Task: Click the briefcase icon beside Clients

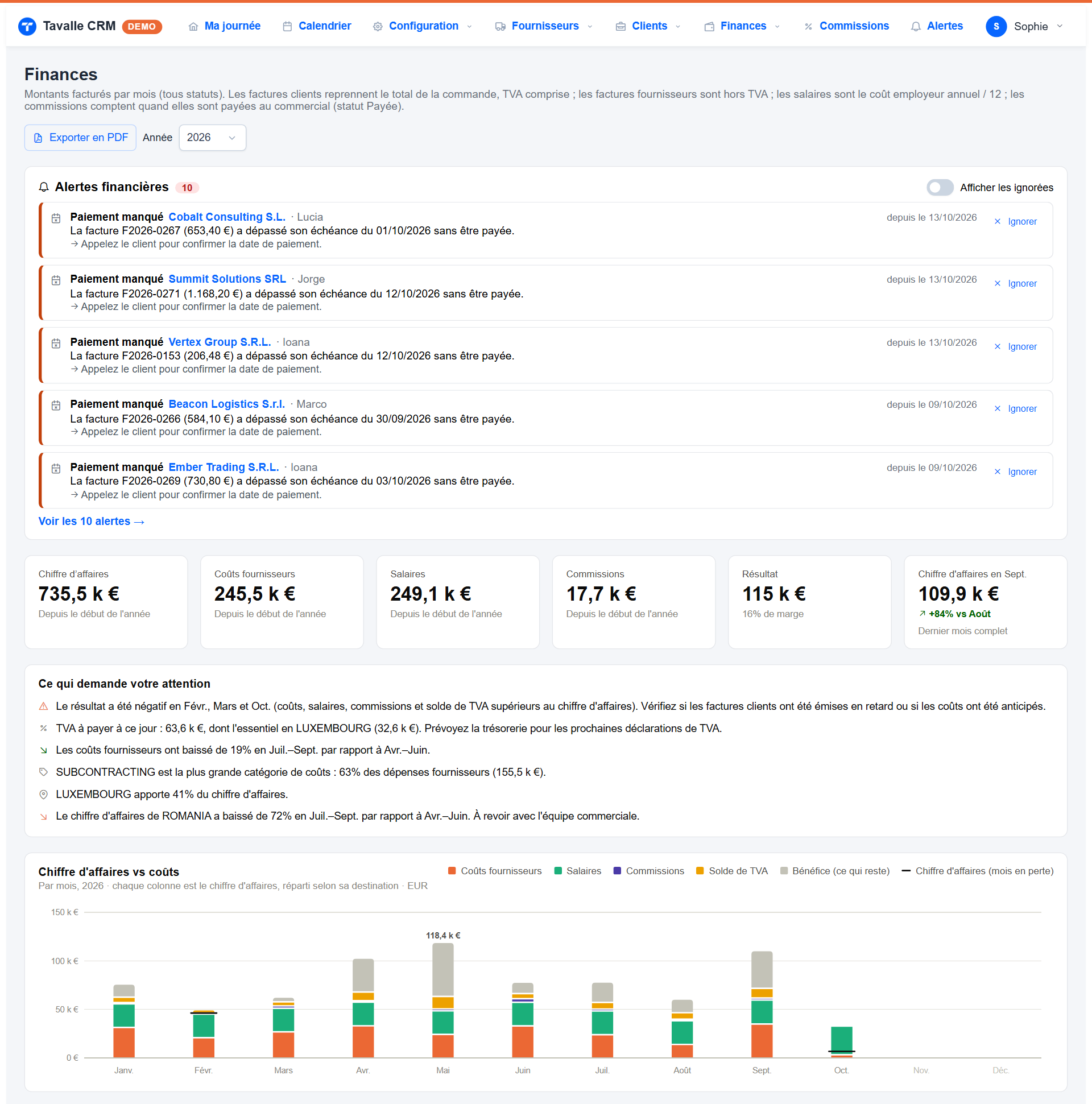Action: [x=621, y=27]
